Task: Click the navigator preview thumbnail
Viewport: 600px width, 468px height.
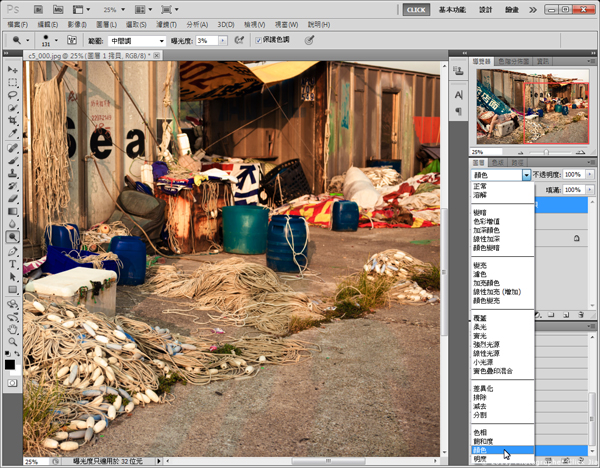Action: tap(533, 107)
